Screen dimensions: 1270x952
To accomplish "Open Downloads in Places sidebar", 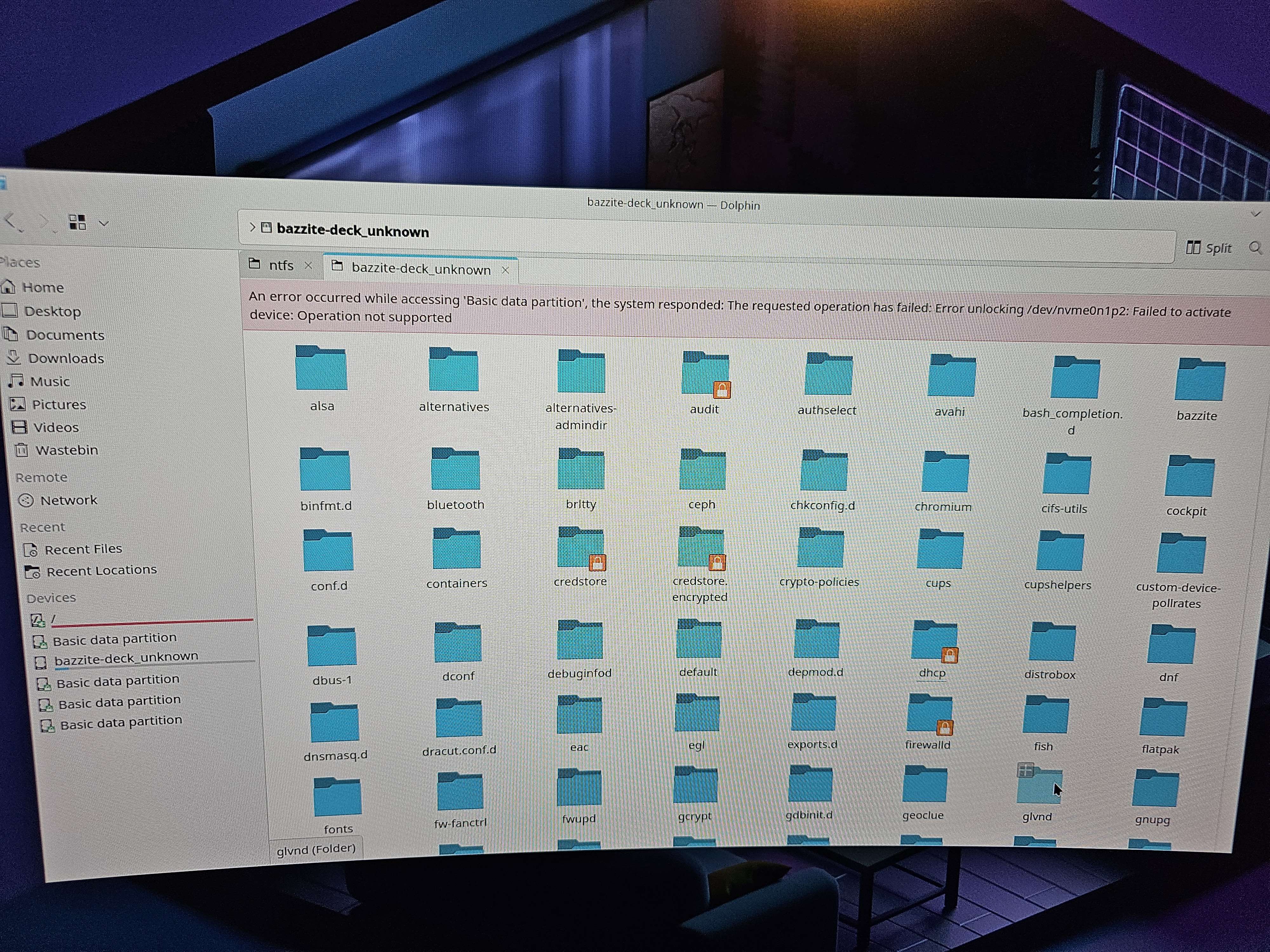I will (x=65, y=358).
